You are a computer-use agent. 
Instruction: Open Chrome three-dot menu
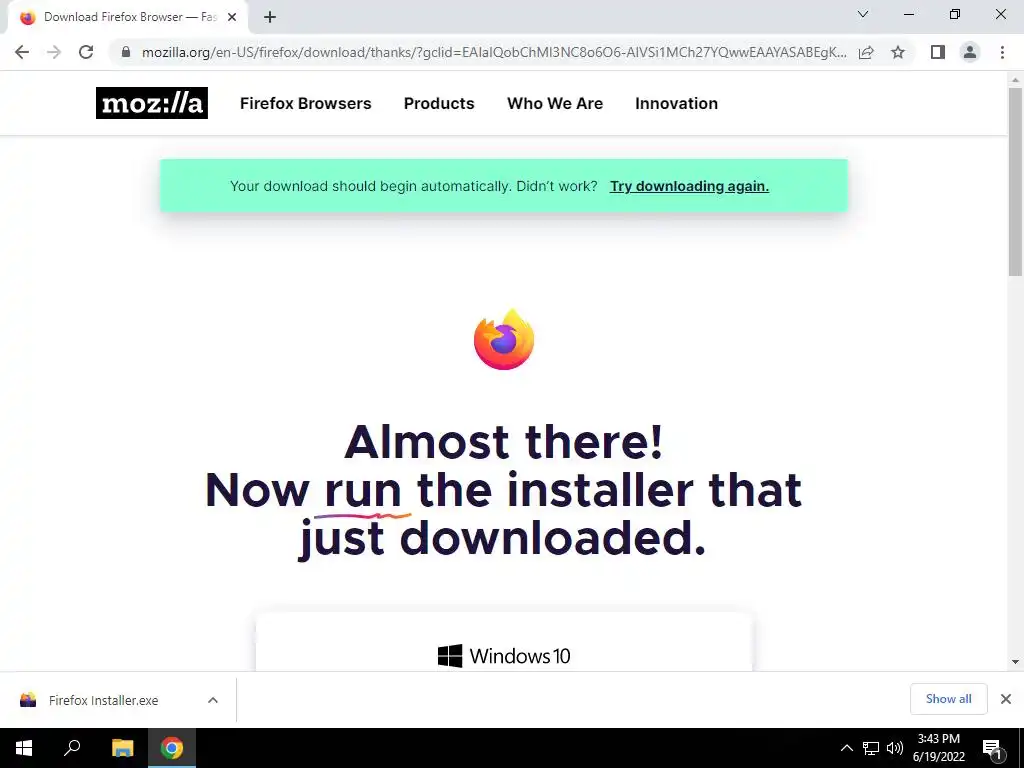click(x=1002, y=52)
